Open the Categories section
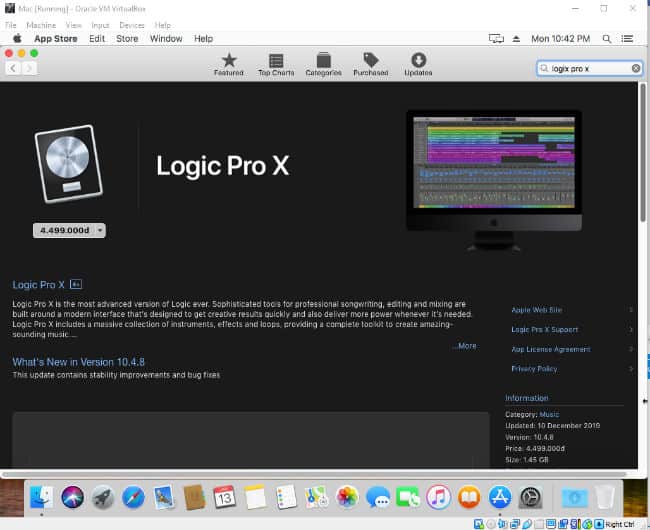 point(323,65)
